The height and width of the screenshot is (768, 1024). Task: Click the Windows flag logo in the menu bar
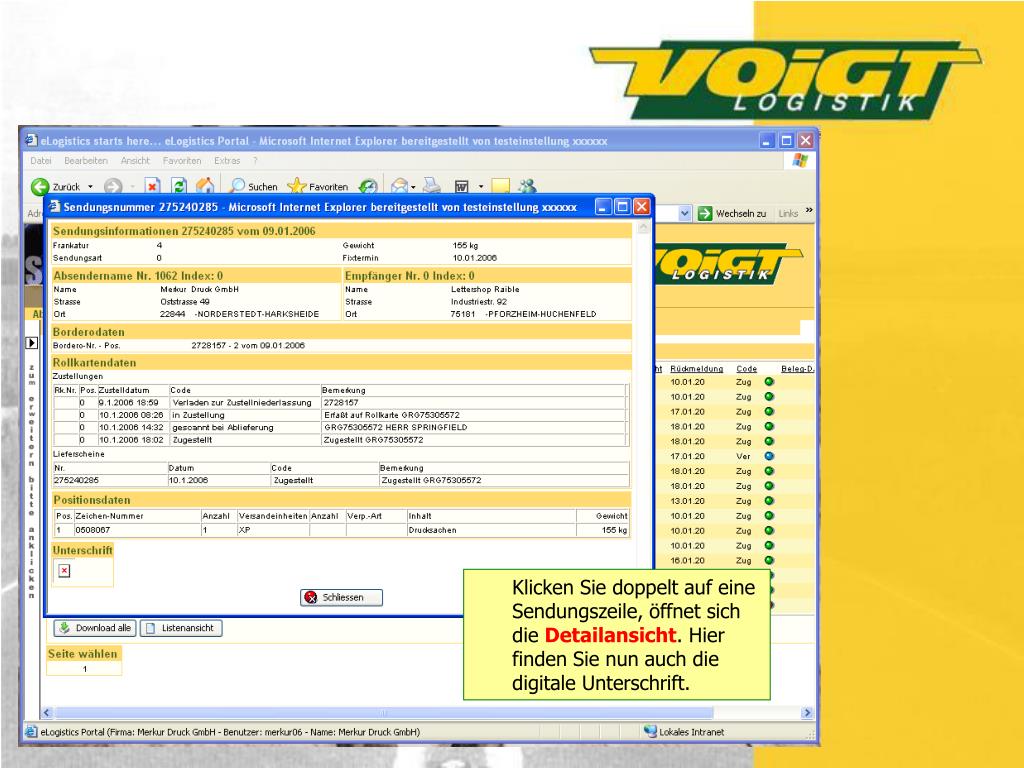click(x=800, y=161)
